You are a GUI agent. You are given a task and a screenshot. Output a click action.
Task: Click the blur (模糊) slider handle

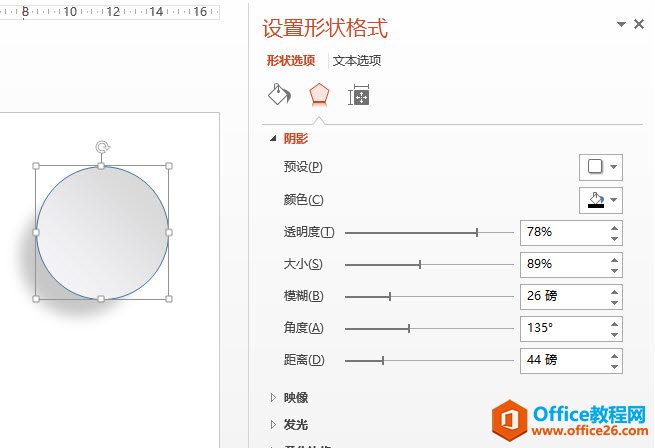click(x=390, y=296)
